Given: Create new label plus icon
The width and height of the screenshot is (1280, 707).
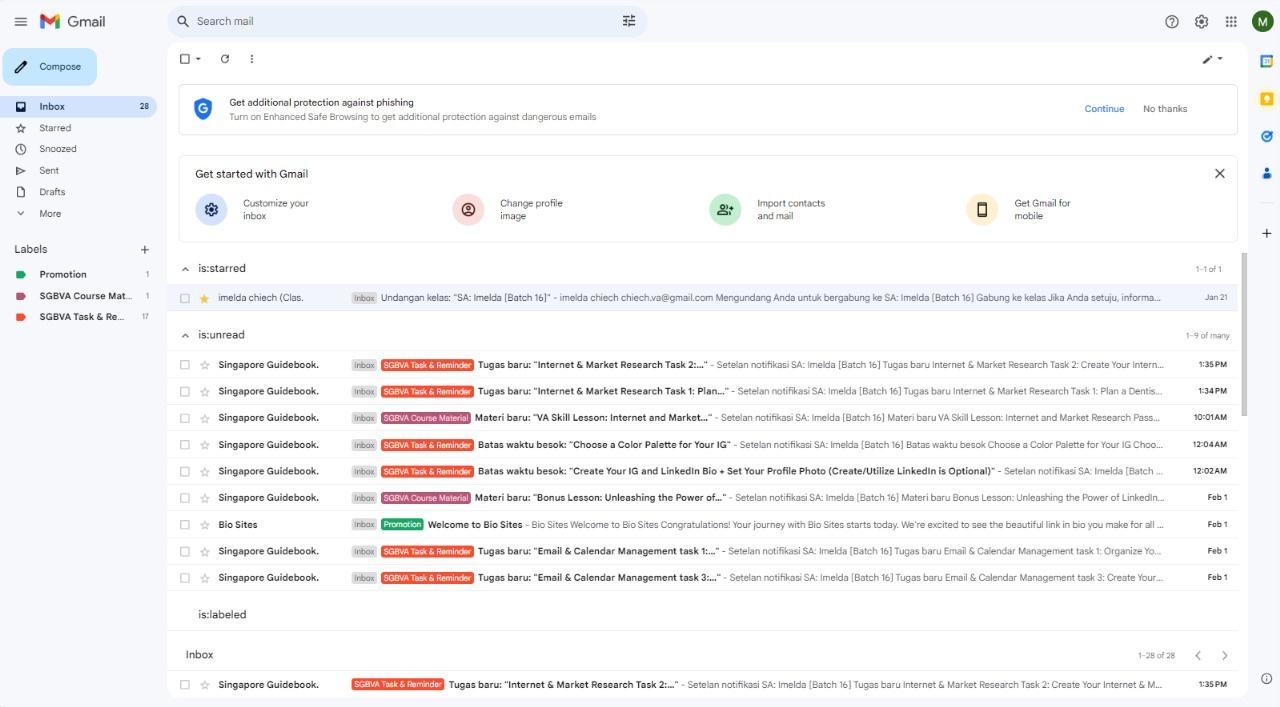Looking at the screenshot, I should pos(144,249).
